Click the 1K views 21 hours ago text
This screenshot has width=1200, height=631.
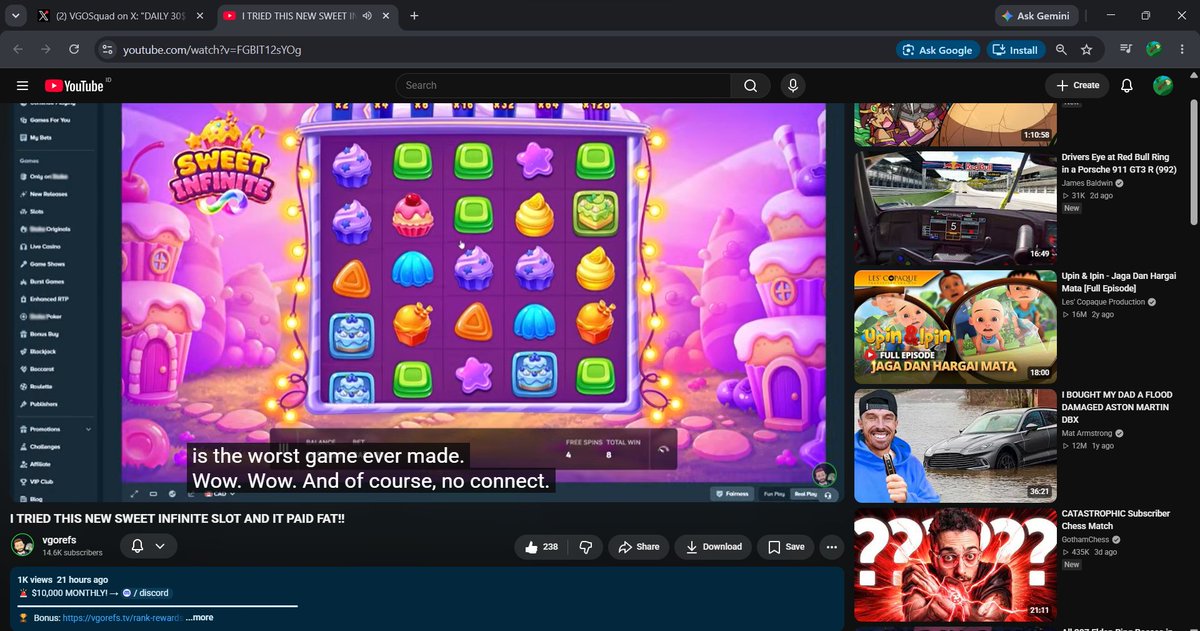[62, 580]
